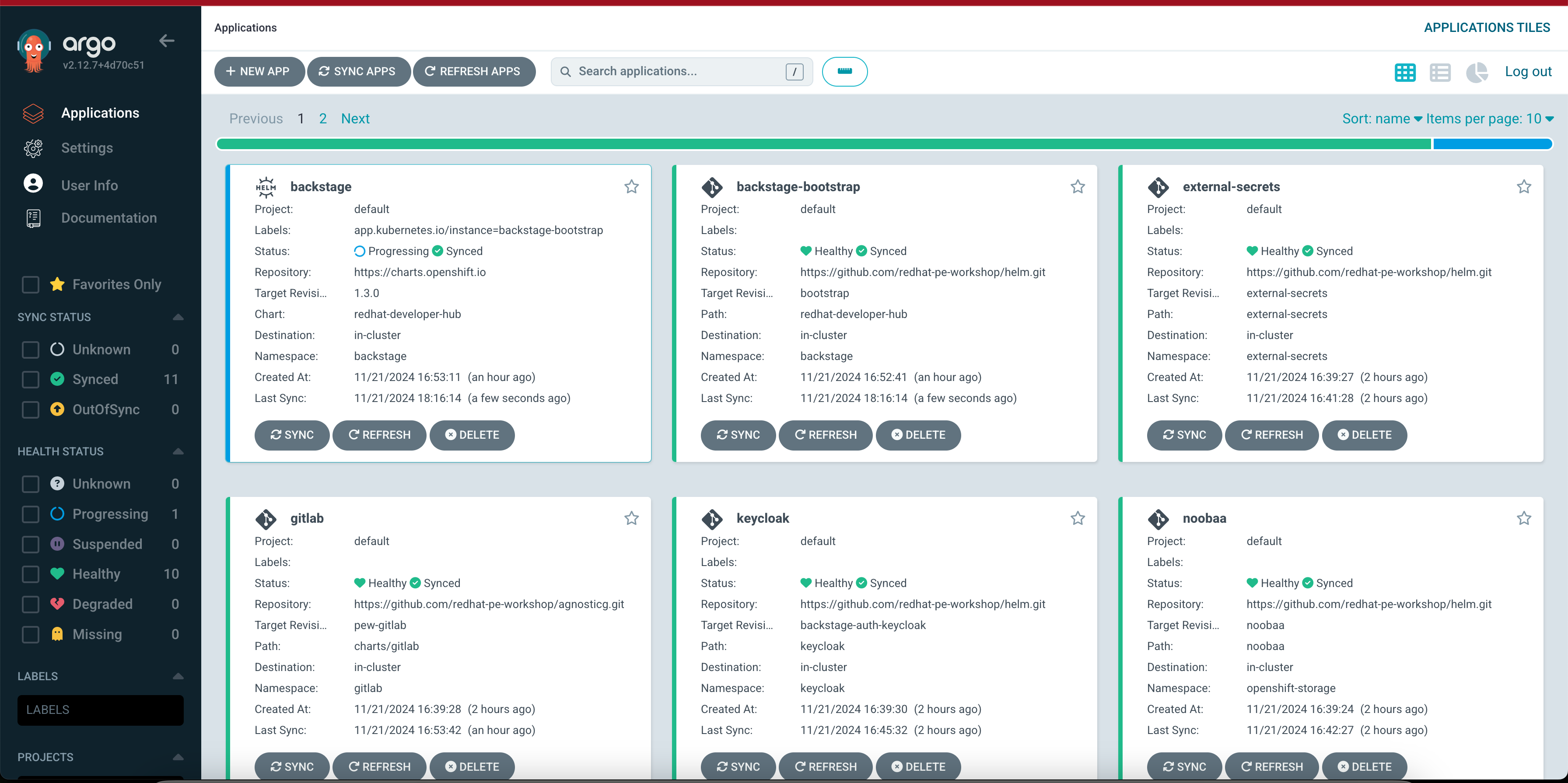Switch to tiles grid view icon
1568x783 pixels.
1405,73
